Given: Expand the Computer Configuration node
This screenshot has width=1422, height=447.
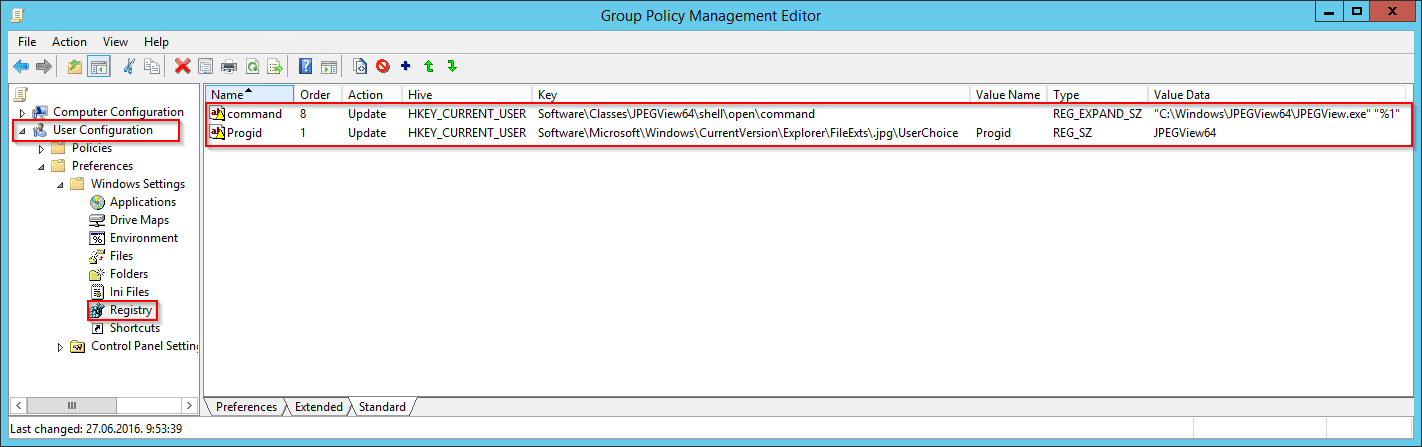Looking at the screenshot, I should 21,113.
